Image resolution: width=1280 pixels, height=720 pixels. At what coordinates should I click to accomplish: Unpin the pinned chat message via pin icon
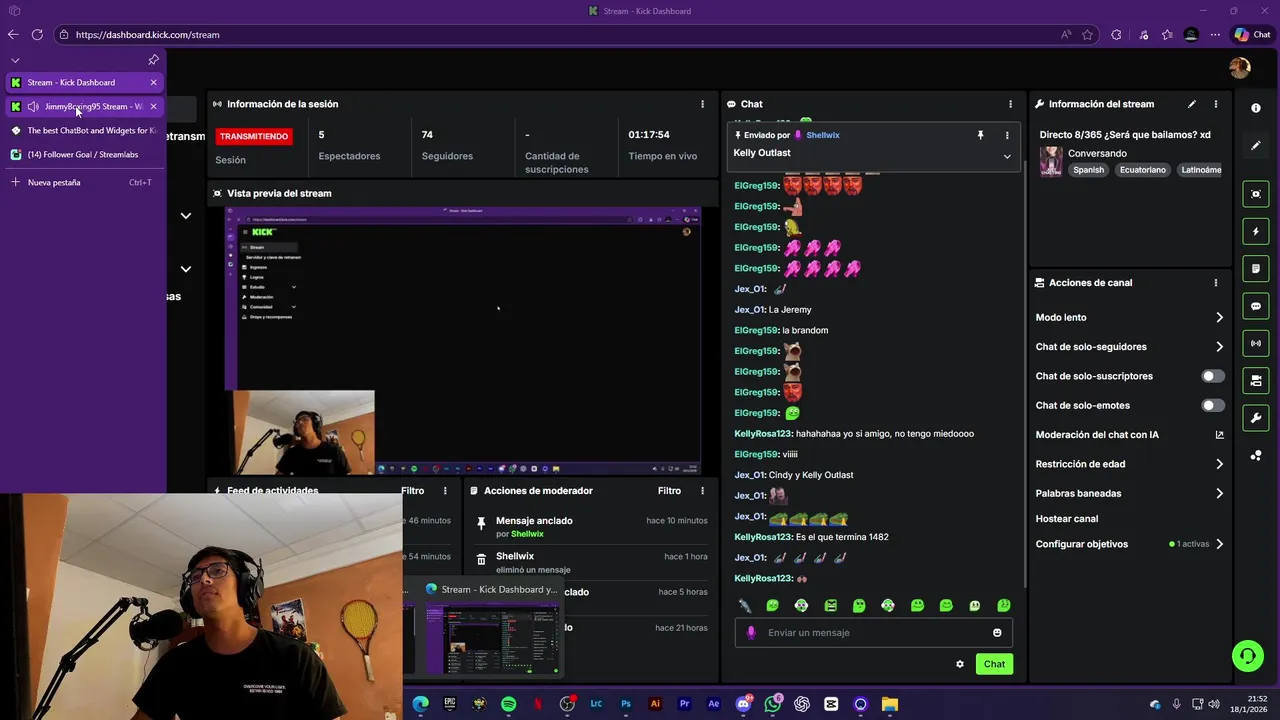click(x=980, y=135)
